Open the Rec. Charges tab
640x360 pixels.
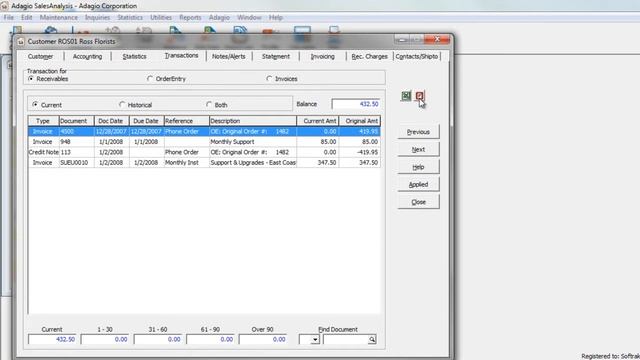click(369, 56)
